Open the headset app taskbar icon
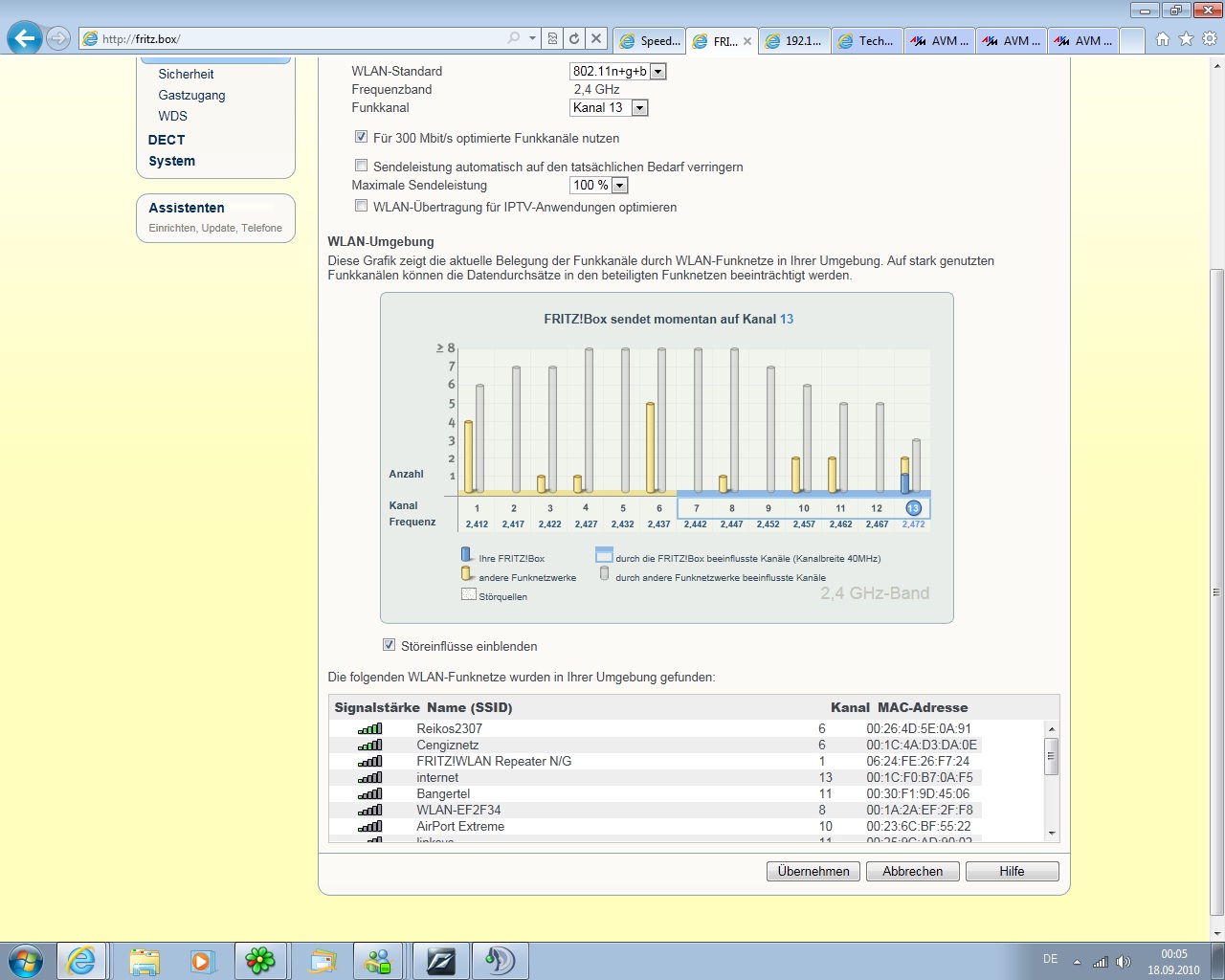This screenshot has width=1225, height=980. (x=500, y=961)
